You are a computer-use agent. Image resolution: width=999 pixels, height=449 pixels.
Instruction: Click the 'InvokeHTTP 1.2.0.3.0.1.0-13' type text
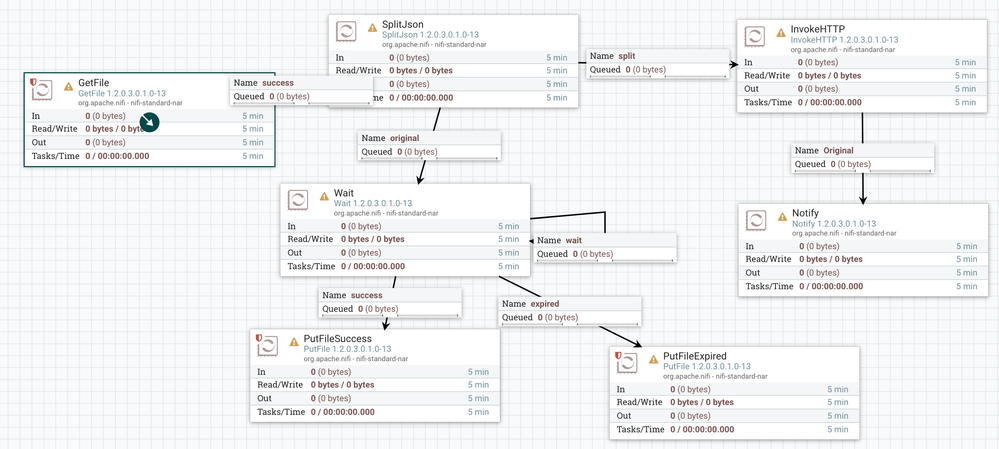pos(845,39)
